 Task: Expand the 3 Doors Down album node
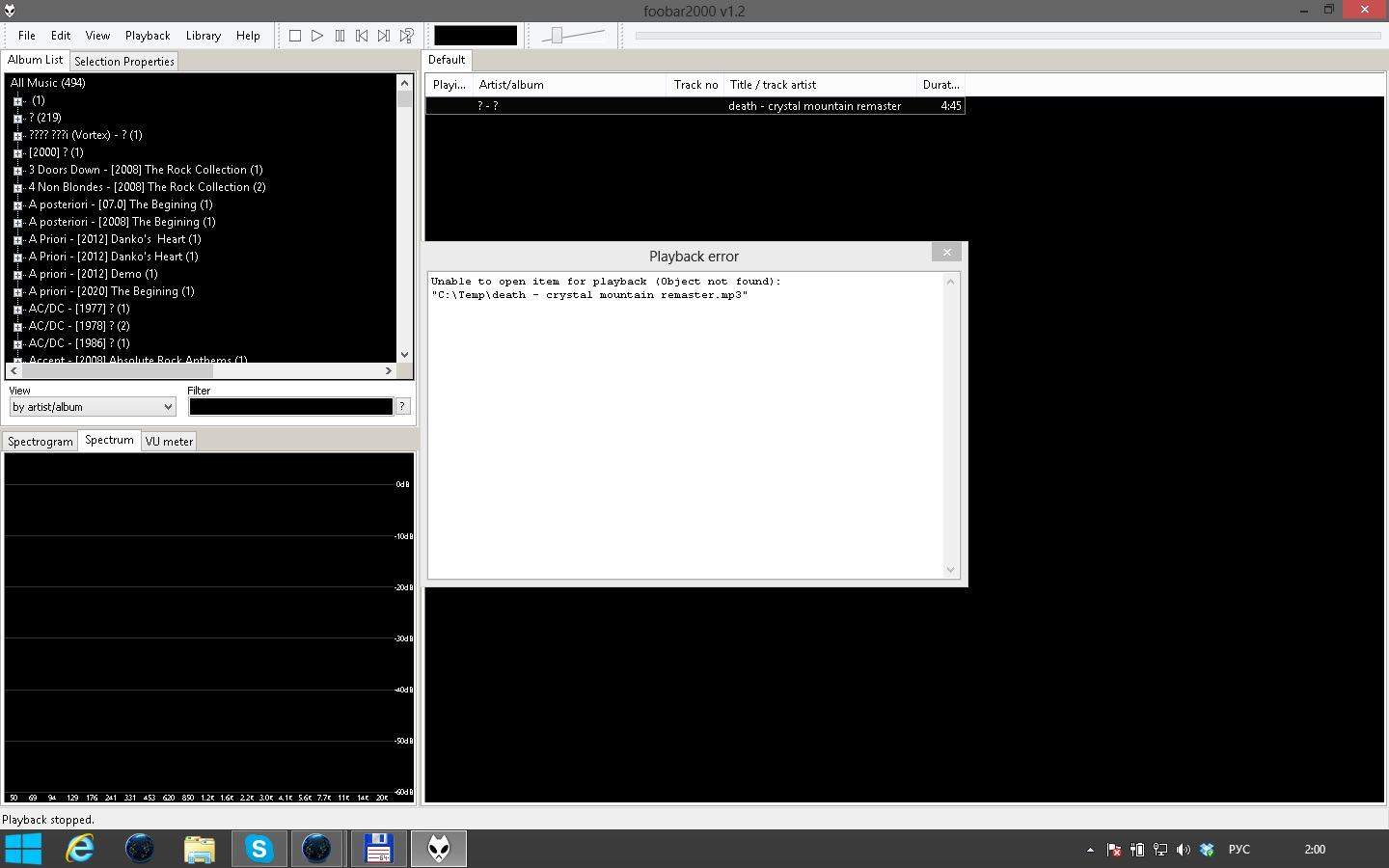(17, 171)
